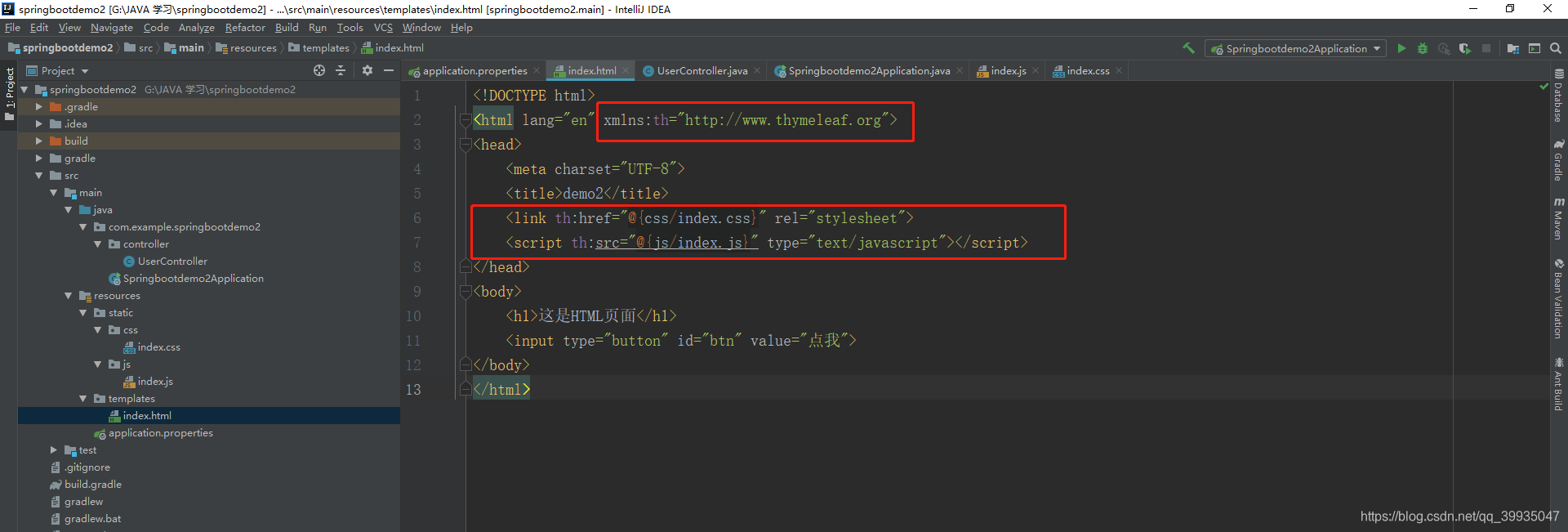The height and width of the screenshot is (532, 1568).
Task: Open the Run Anything toolbar icon
Action: click(x=1535, y=48)
